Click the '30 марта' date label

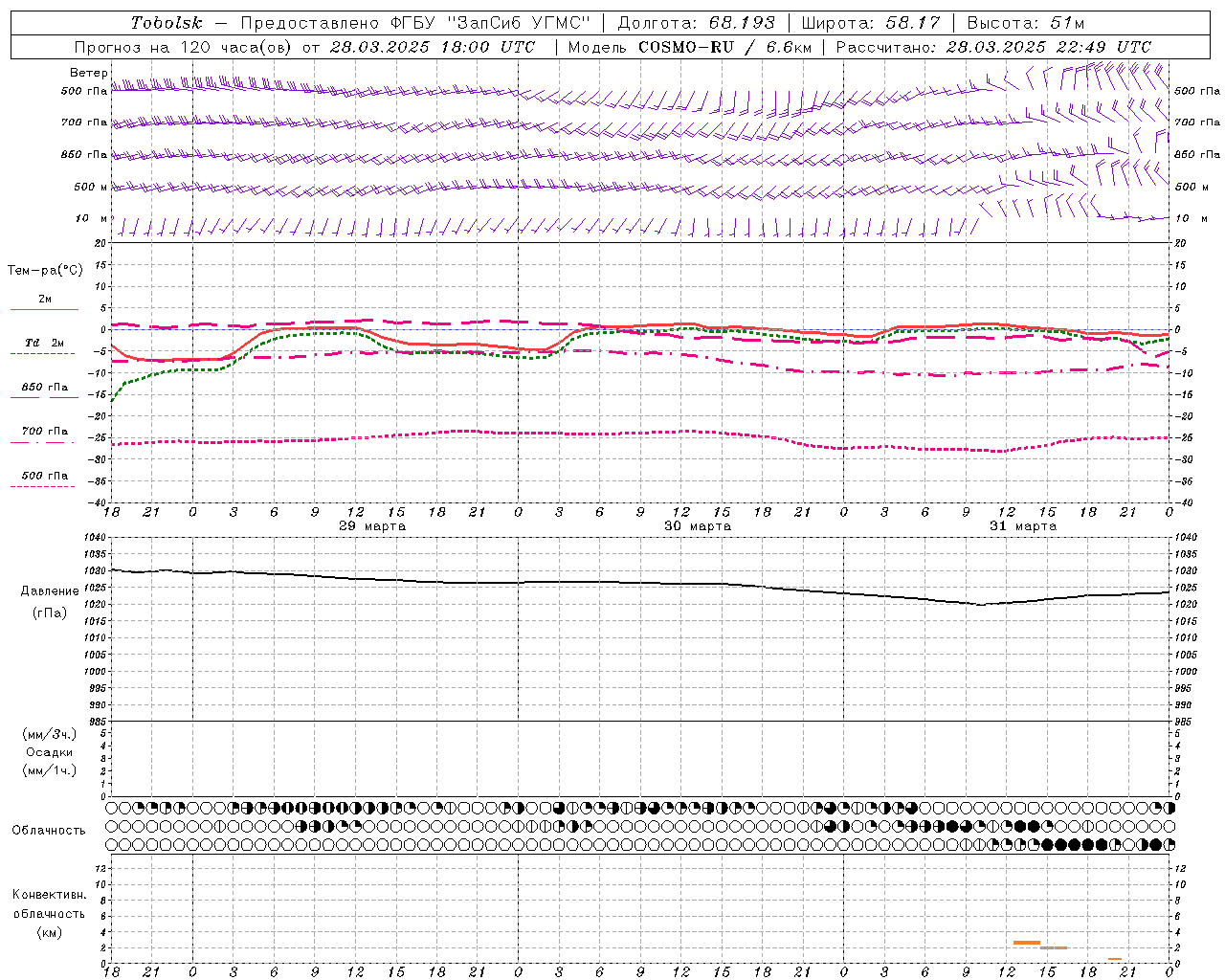698,526
